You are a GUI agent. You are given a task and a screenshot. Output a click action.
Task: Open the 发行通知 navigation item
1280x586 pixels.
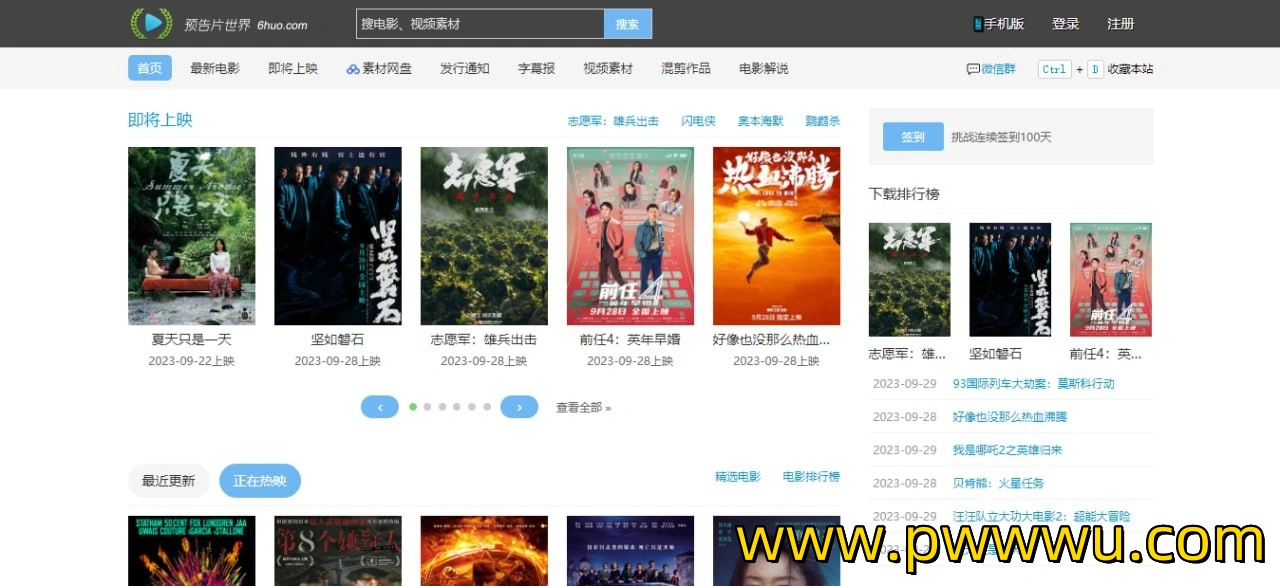pyautogui.click(x=465, y=69)
